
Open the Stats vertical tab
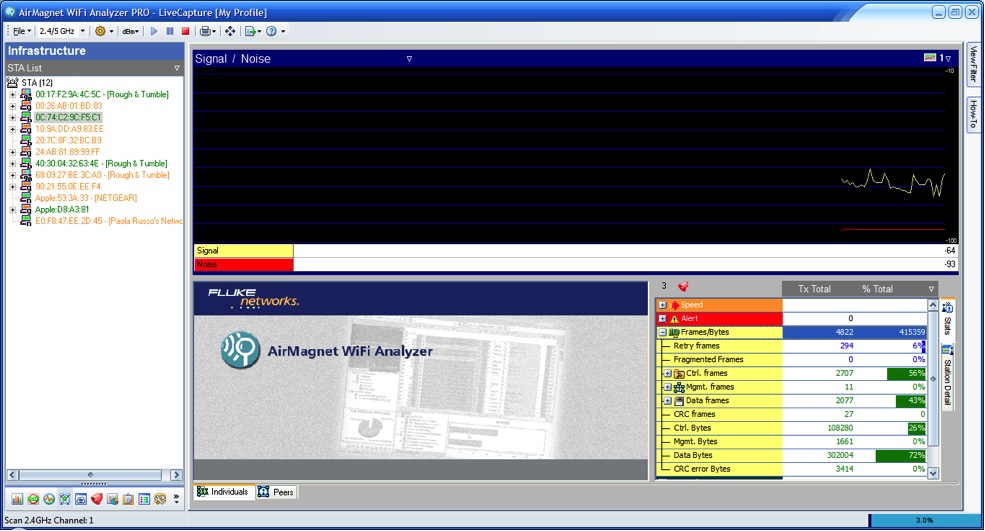(x=947, y=319)
